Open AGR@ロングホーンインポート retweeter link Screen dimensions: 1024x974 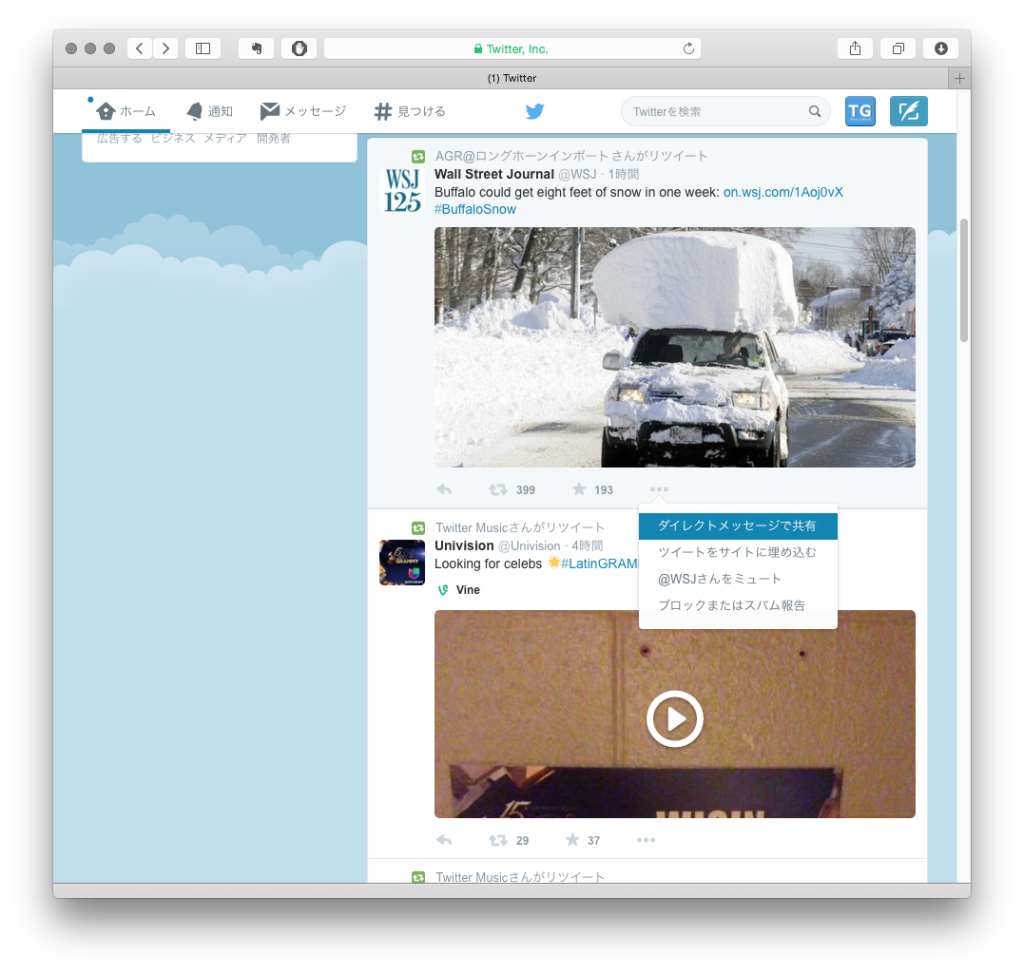pyautogui.click(x=521, y=155)
